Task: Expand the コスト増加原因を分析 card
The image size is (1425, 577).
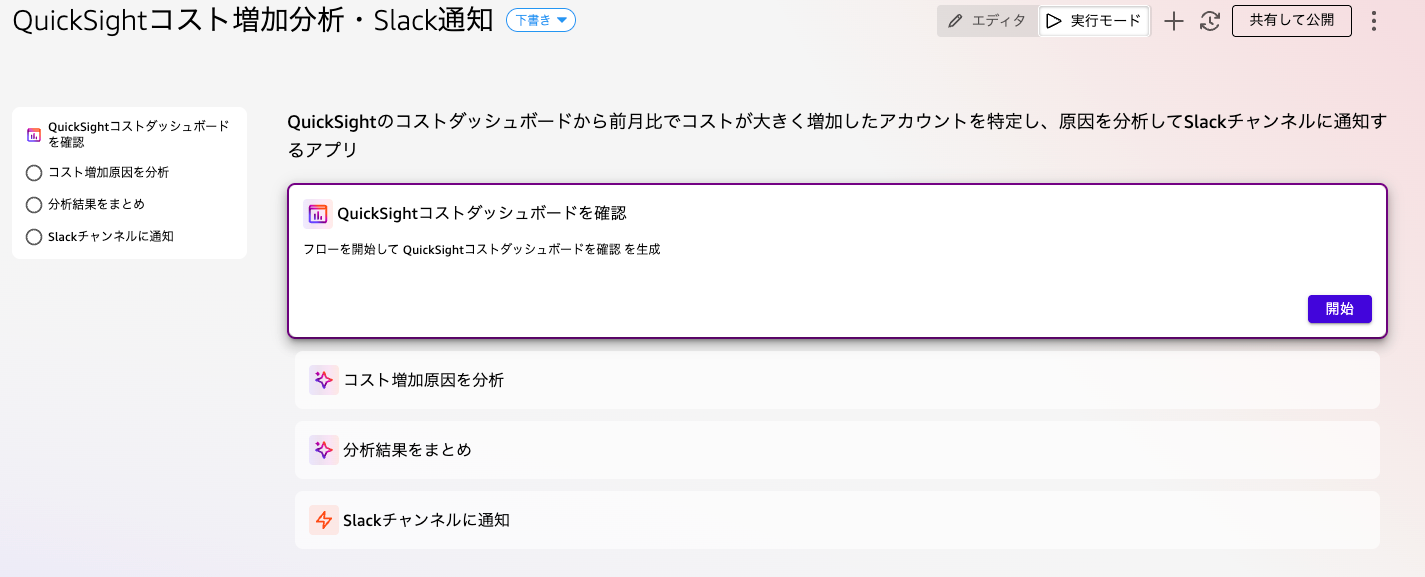Action: [836, 380]
